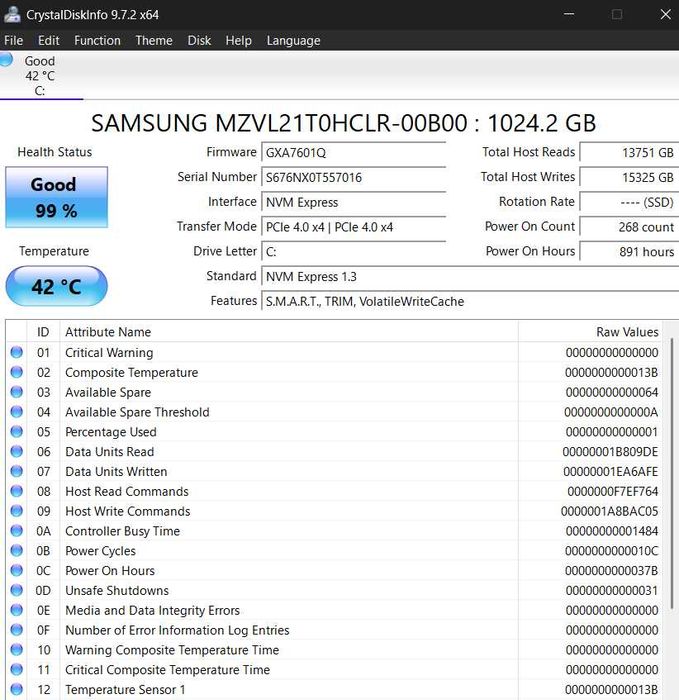679x700 pixels.
Task: Click the Attribute Name column header
Action: click(x=289, y=332)
